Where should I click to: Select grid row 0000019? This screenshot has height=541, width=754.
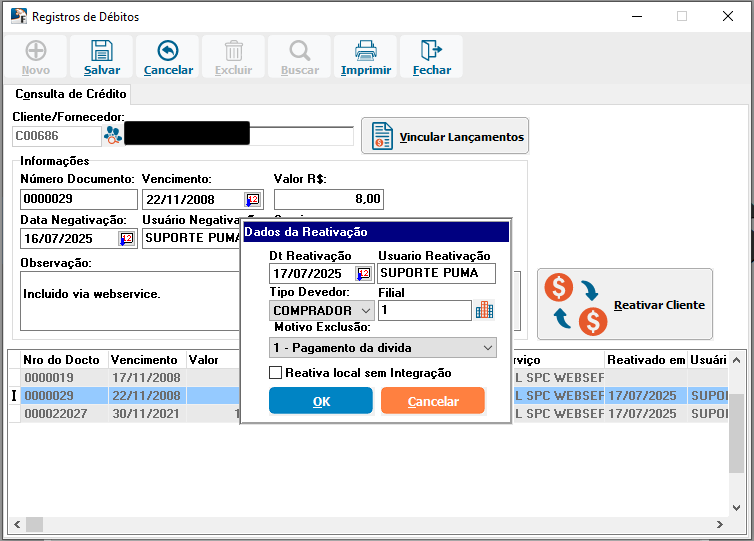(370, 377)
